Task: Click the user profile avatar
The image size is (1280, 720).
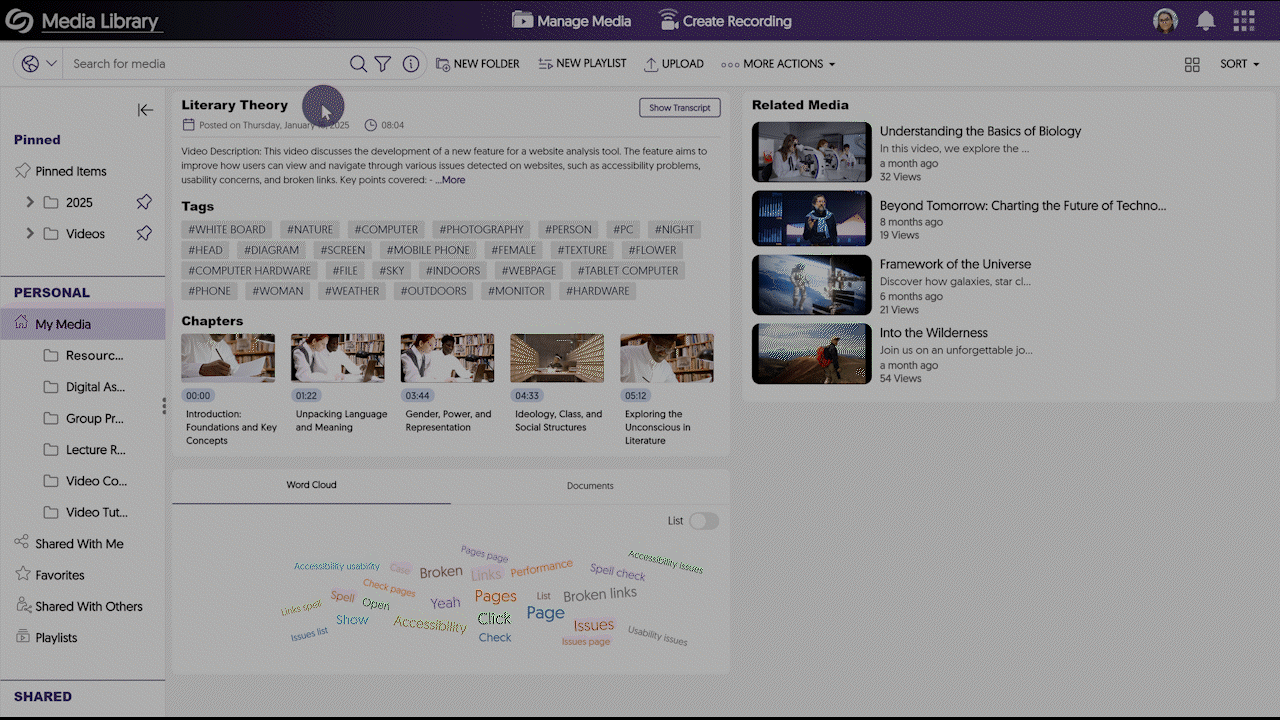Action: pyautogui.click(x=1165, y=21)
